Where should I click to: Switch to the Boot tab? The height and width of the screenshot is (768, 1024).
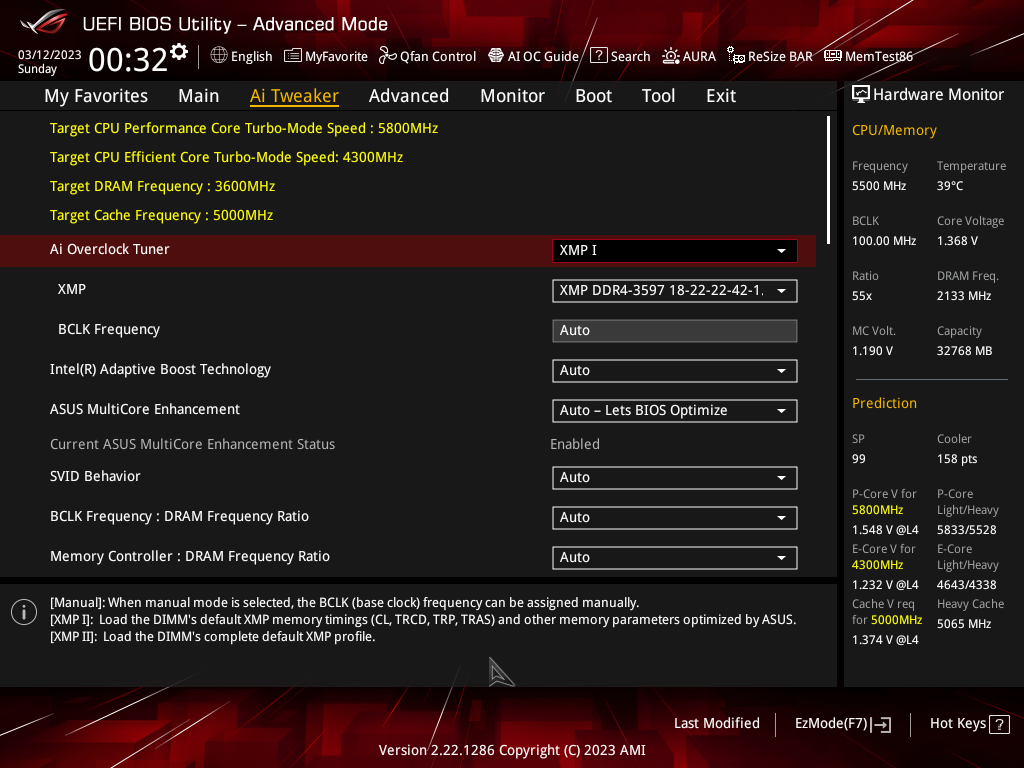[593, 96]
